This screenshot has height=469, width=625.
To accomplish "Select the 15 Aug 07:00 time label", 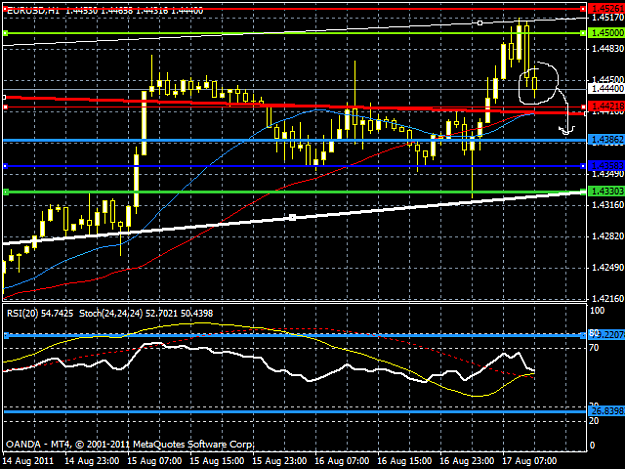I will (155, 461).
